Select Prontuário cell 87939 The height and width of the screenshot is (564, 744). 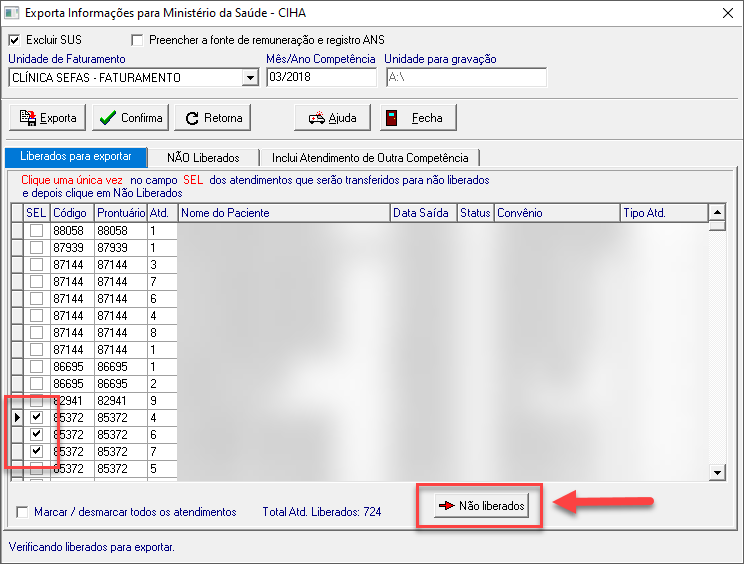click(121, 248)
